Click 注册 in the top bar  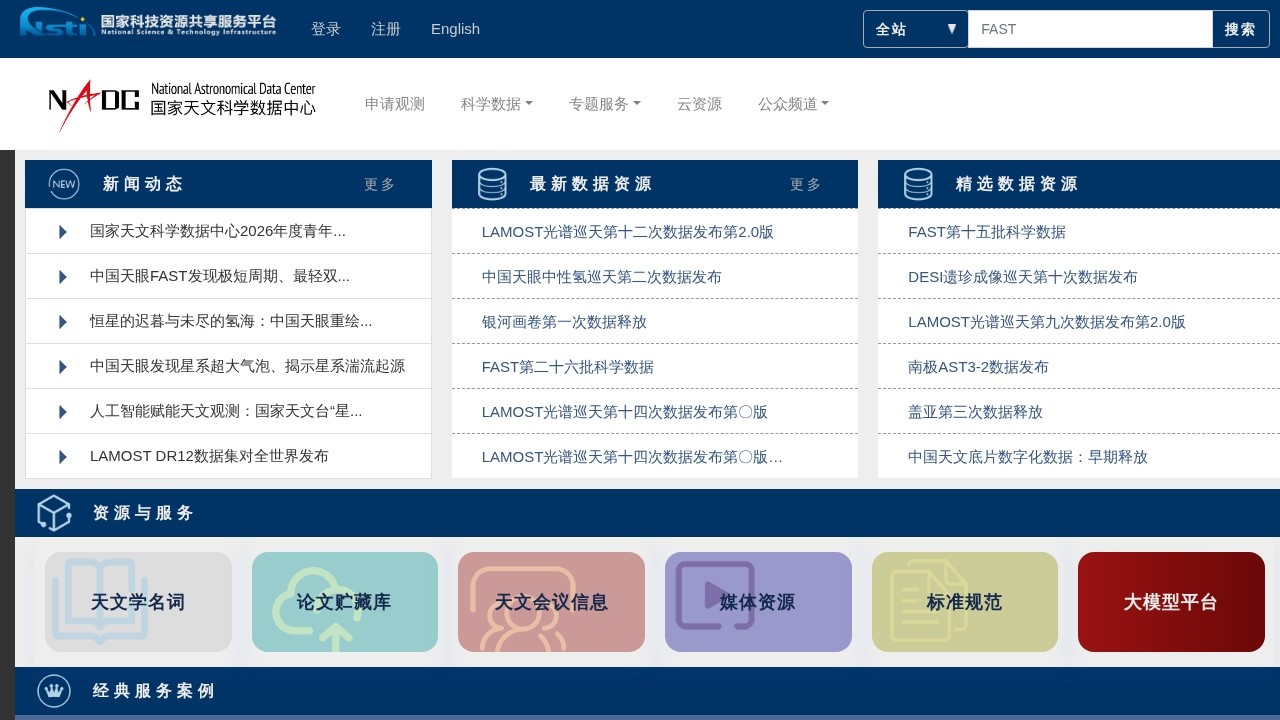tap(386, 29)
